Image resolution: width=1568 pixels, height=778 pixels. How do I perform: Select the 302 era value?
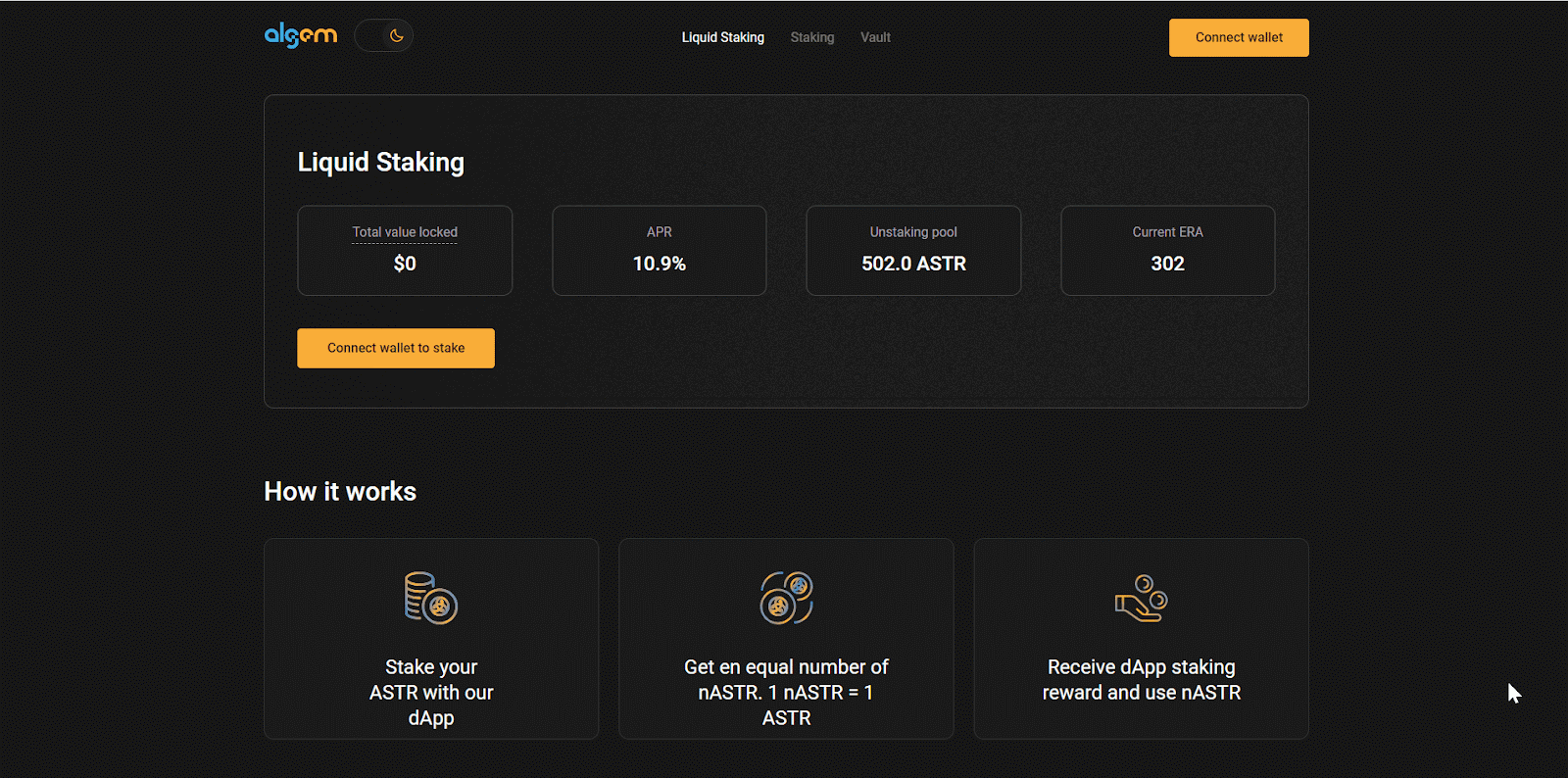tap(1168, 264)
